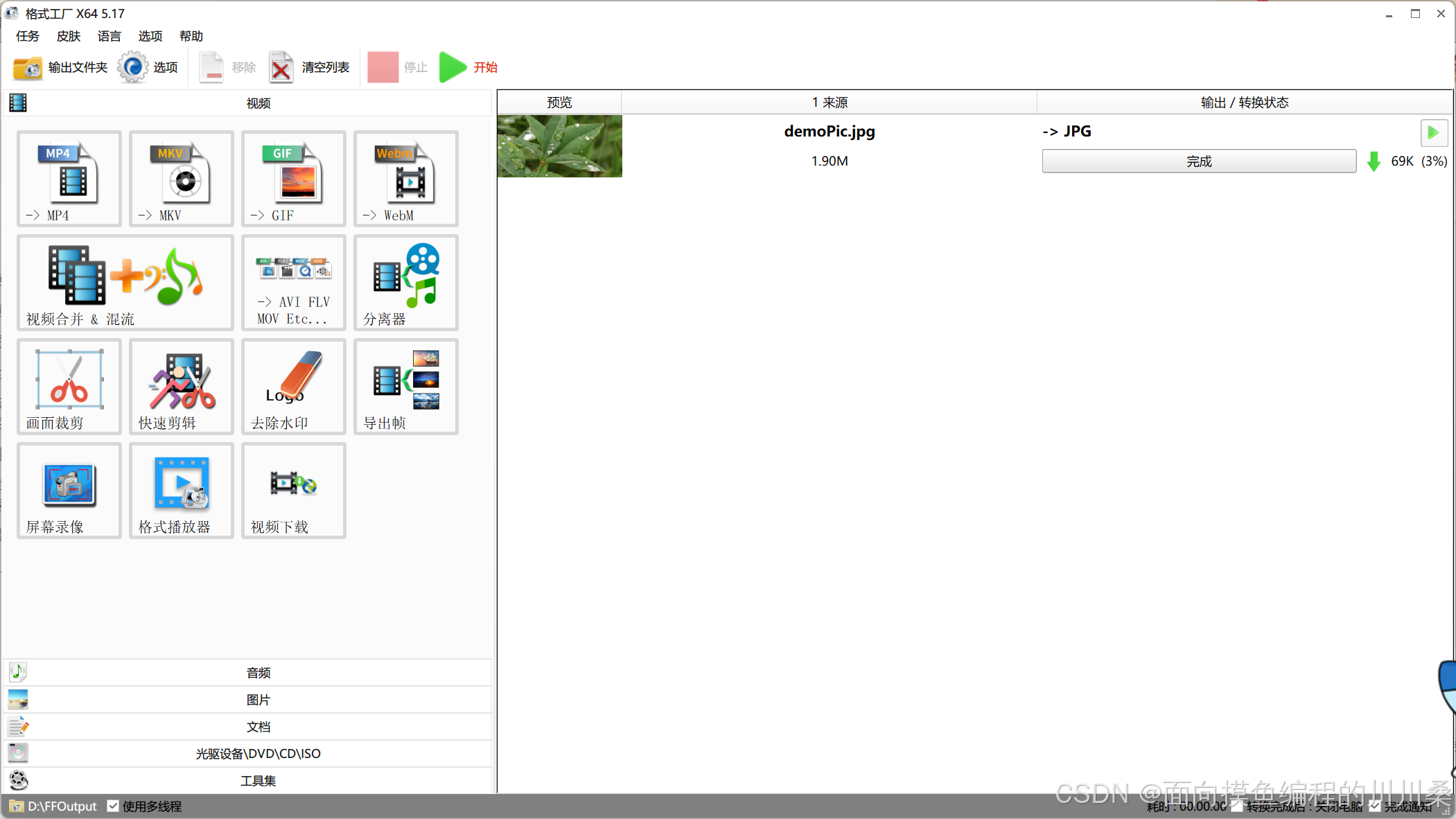Launch the 屏幕录像 screen recorder
Screen dimensions: 1456x819
coord(69,490)
